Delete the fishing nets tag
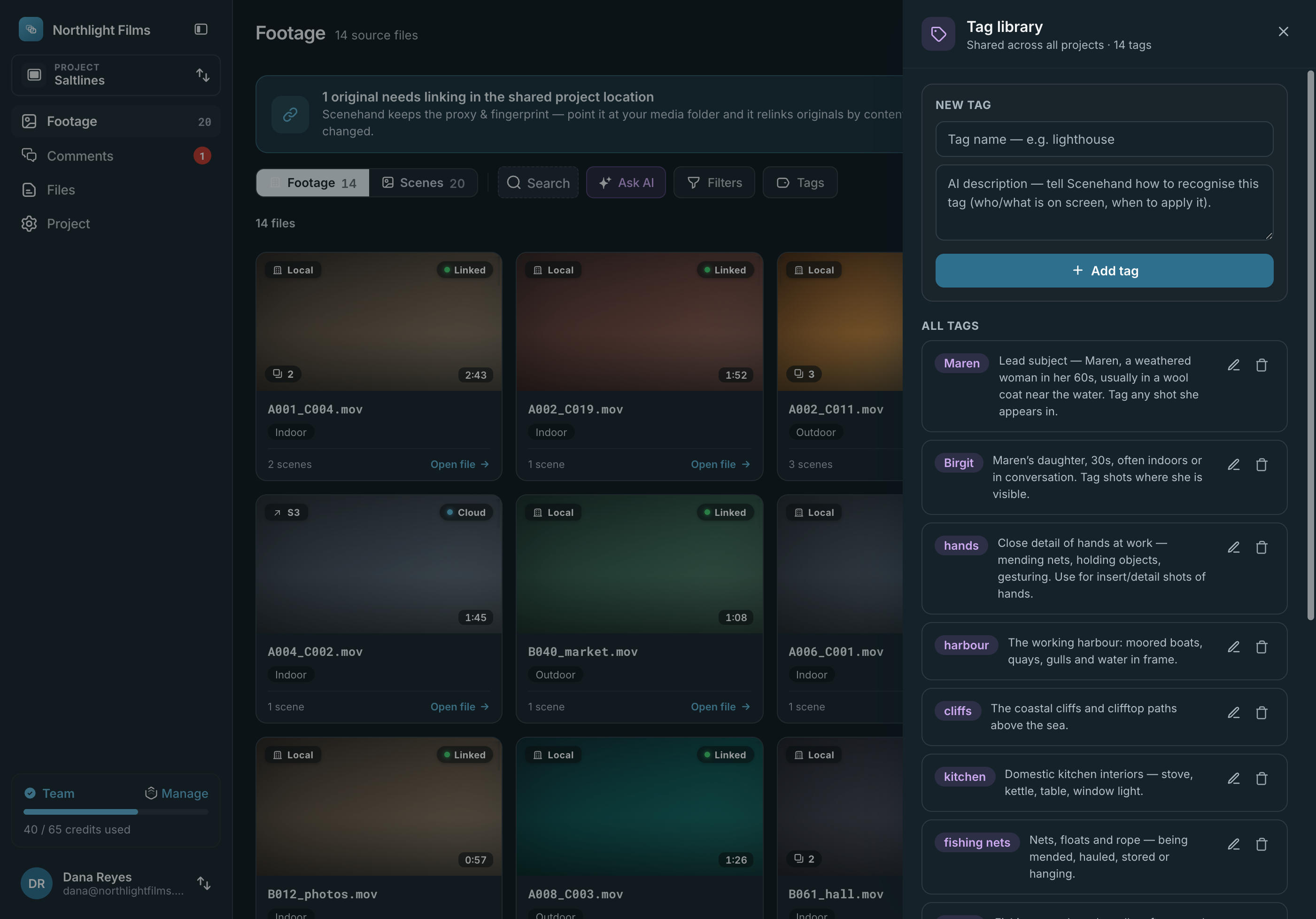The height and width of the screenshot is (919, 1316). [x=1262, y=844]
